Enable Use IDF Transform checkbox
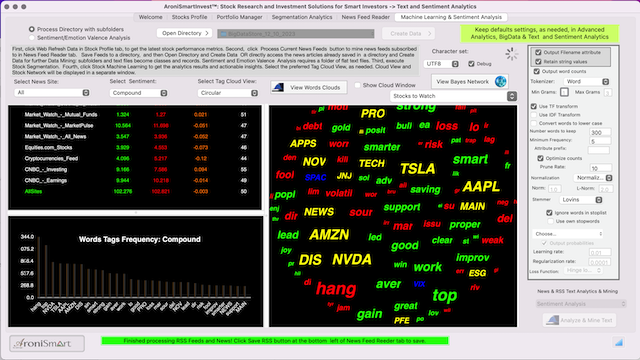Viewport: 640px width, 360px height. click(x=533, y=115)
